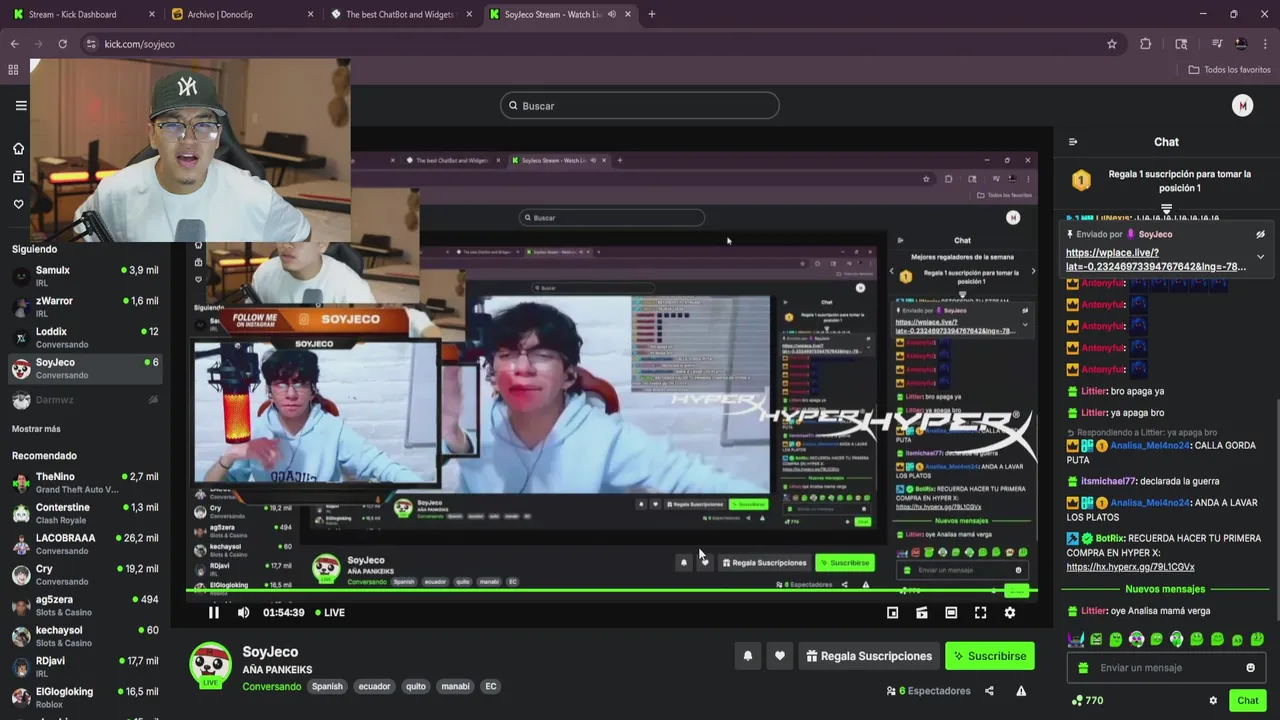Pause the live stream
This screenshot has height=720, width=1280.
pyautogui.click(x=213, y=613)
